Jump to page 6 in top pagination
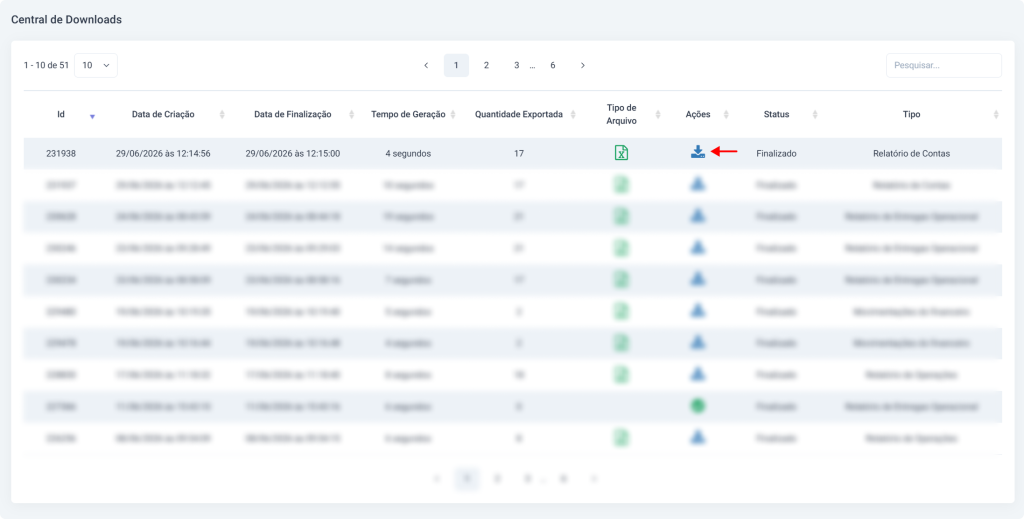The width and height of the screenshot is (1024, 519). coord(552,65)
